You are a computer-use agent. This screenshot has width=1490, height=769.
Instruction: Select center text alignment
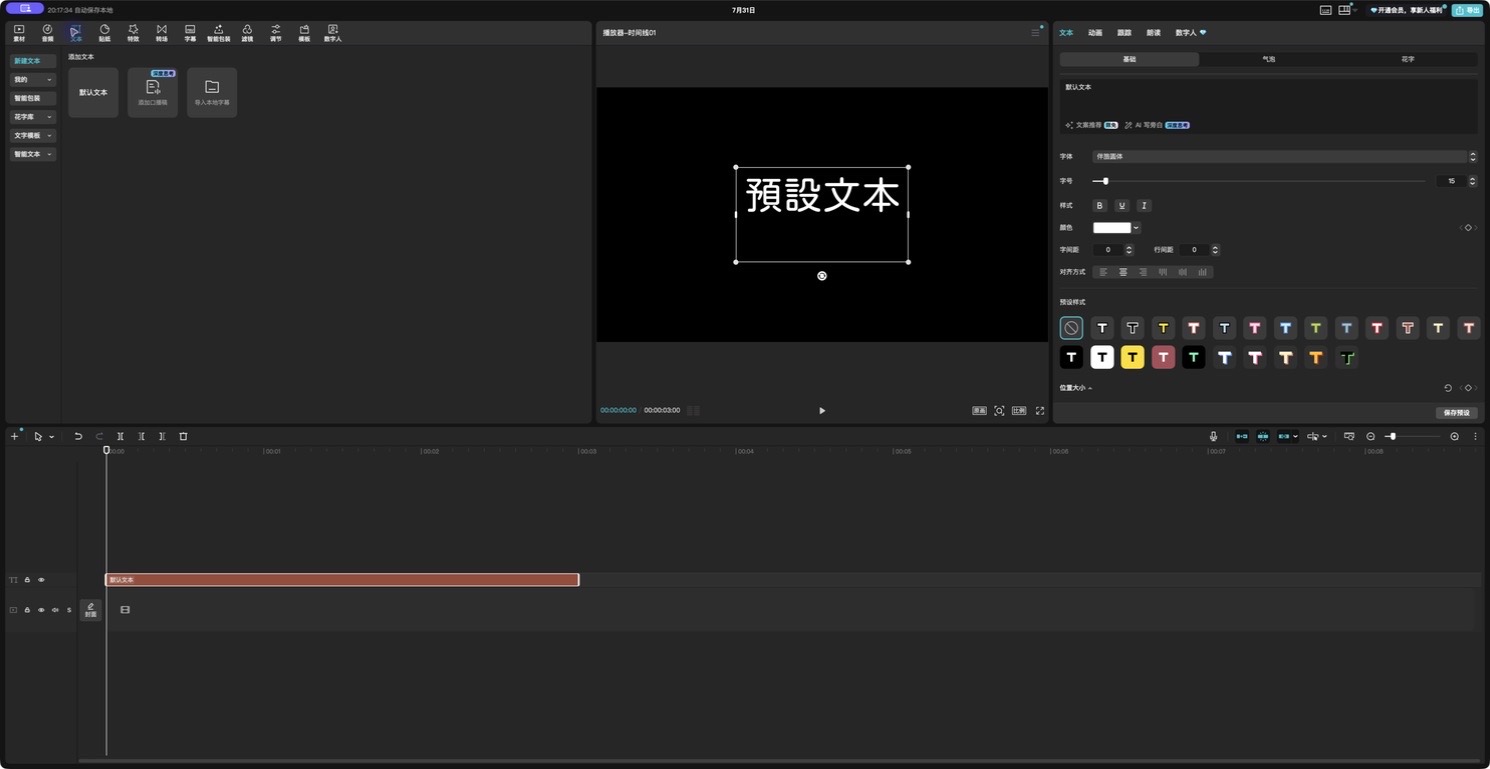[1123, 272]
